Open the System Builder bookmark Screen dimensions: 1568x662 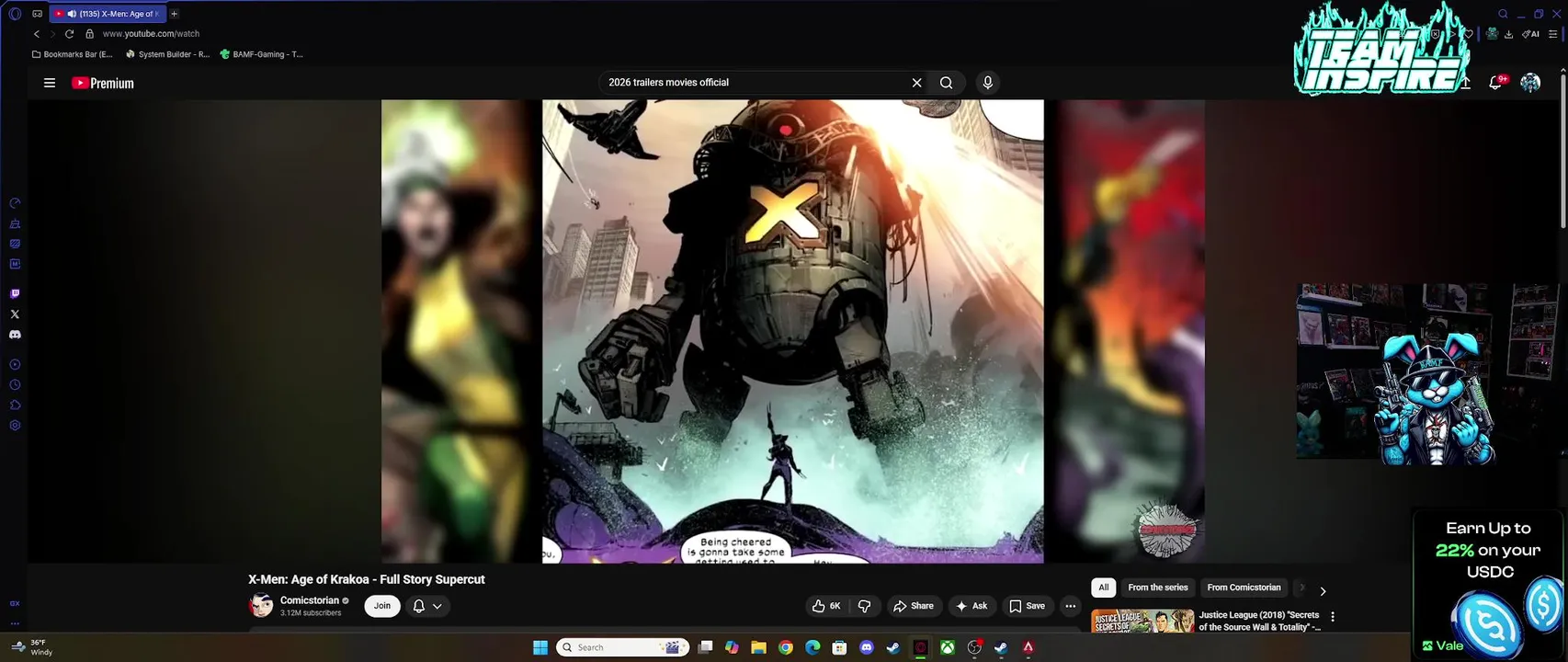[x=167, y=54]
